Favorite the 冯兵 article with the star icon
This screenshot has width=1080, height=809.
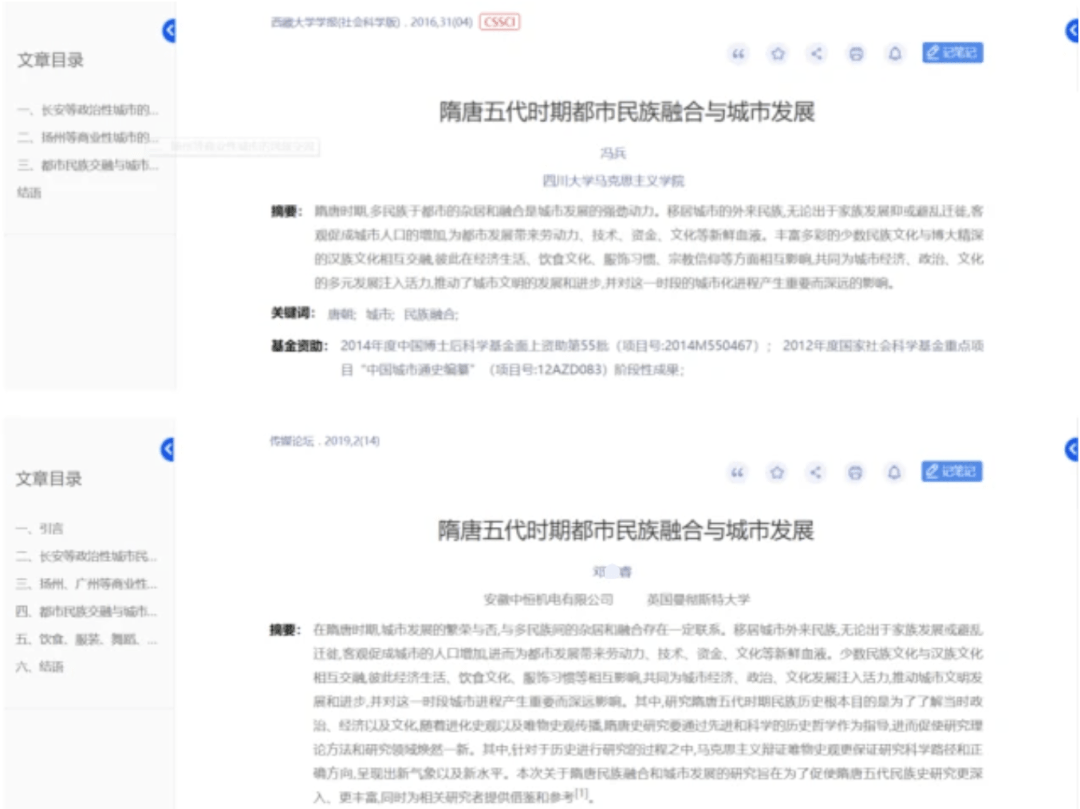(x=777, y=54)
